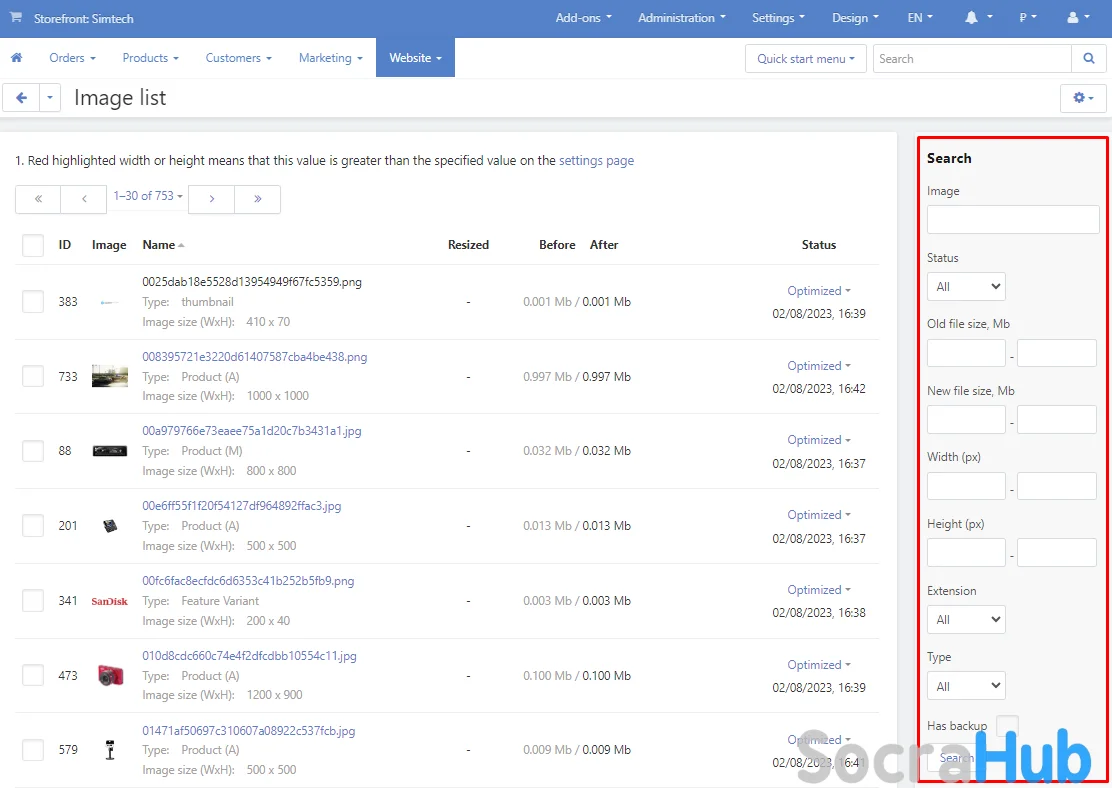Open the Products menu
Image resolution: width=1112 pixels, height=788 pixels.
(150, 58)
